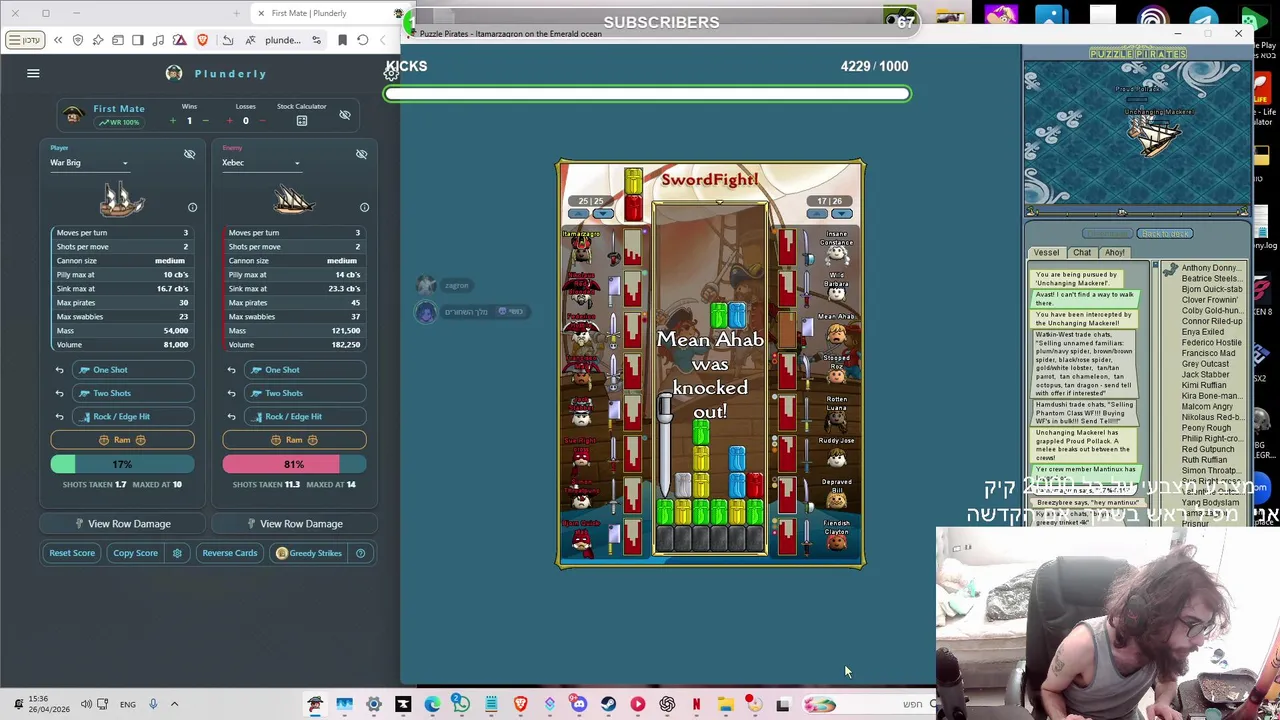Image resolution: width=1280 pixels, height=720 pixels.
Task: Undo Enemy One Shot with arrow icon
Action: tap(231, 370)
